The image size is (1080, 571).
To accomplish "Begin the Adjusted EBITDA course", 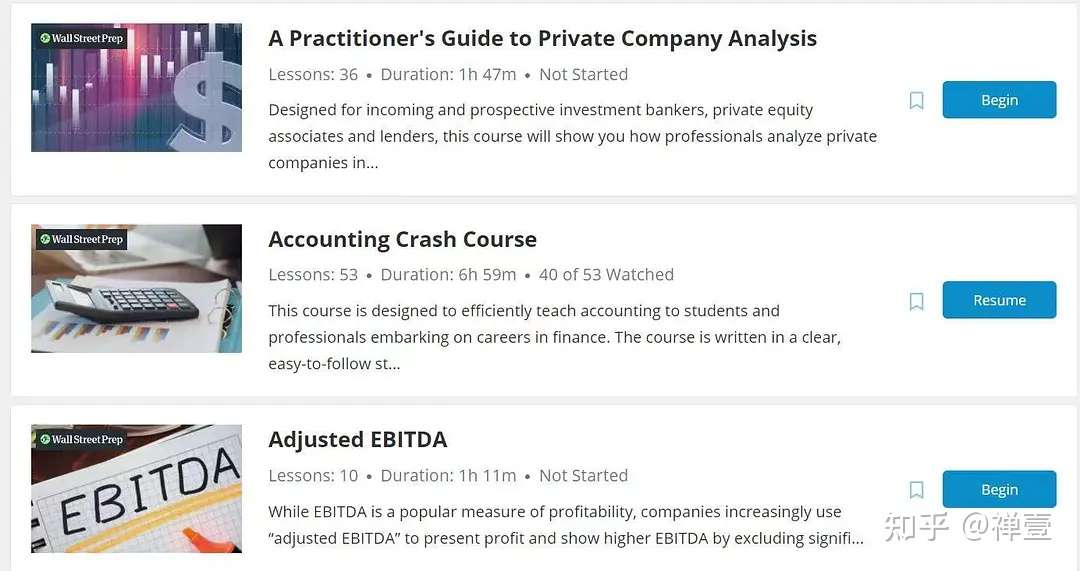I will [999, 489].
